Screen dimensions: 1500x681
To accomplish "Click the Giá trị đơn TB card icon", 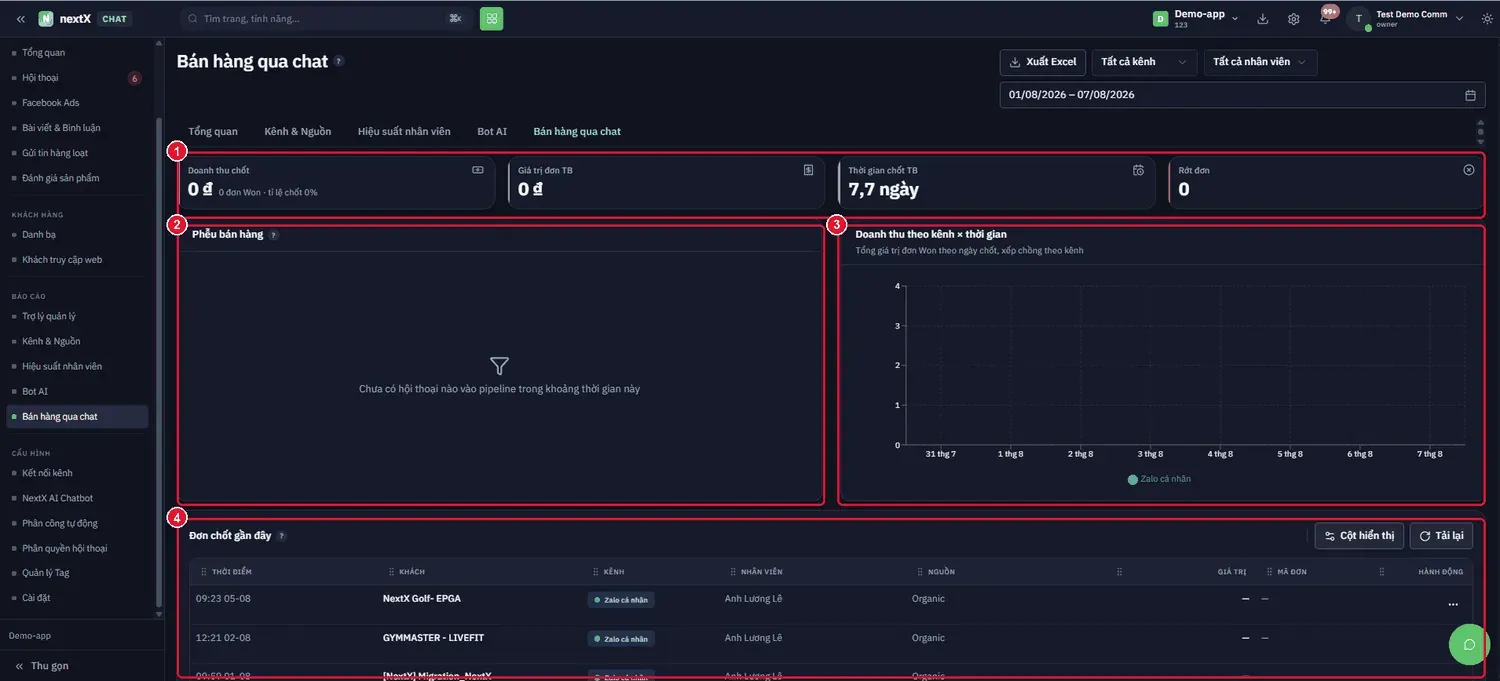I will pyautogui.click(x=808, y=170).
